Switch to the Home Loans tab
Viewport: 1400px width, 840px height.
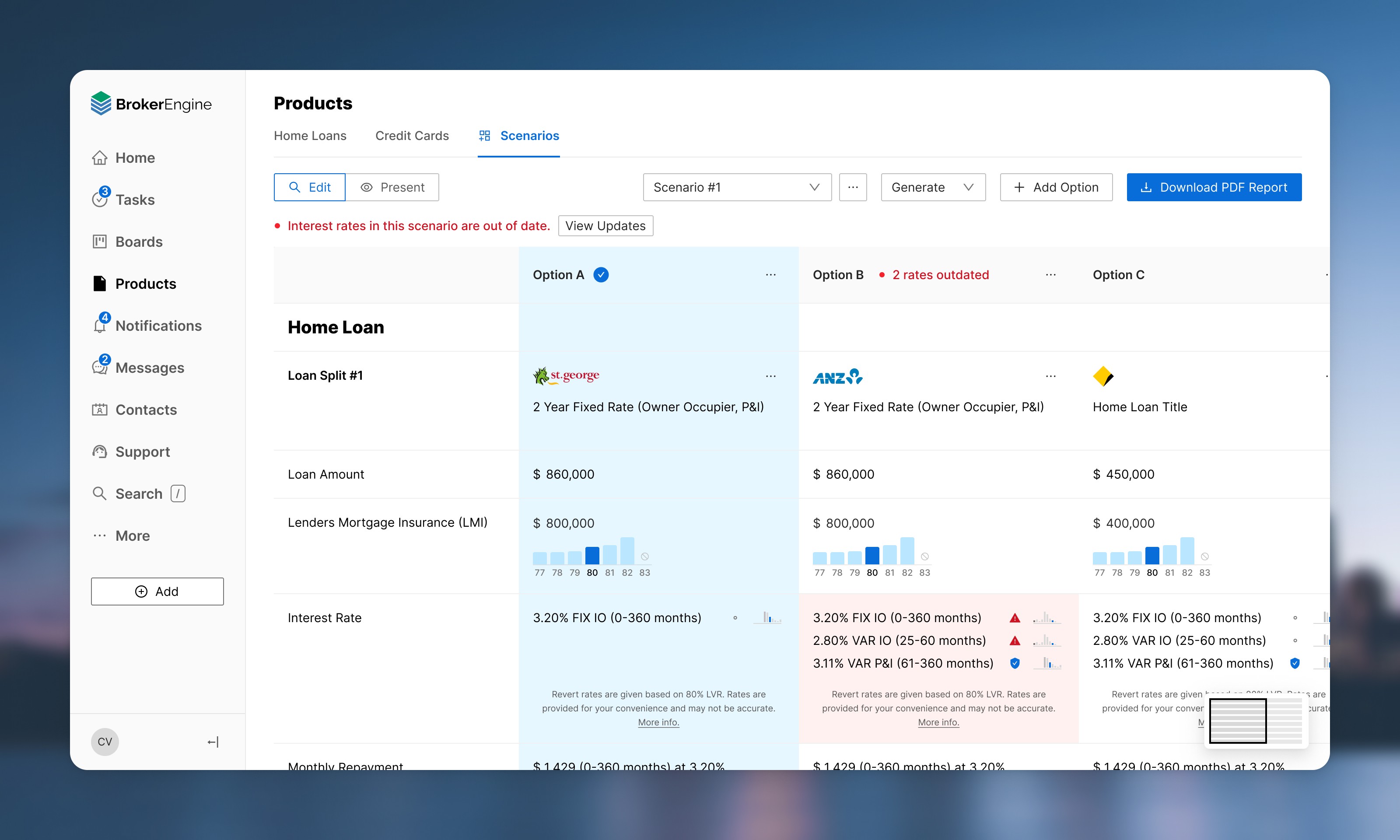310,136
